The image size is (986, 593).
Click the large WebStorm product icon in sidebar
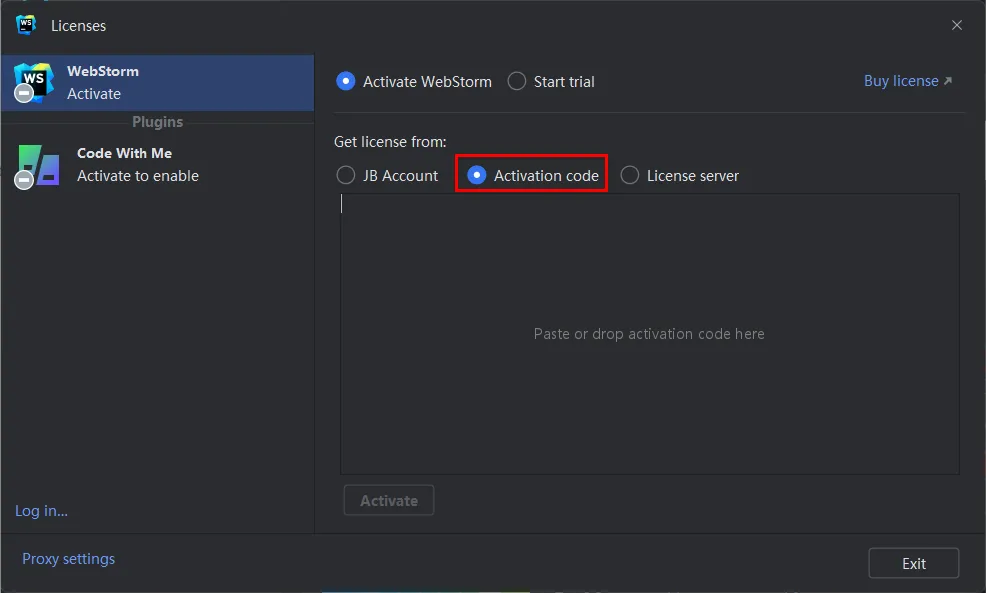point(33,81)
